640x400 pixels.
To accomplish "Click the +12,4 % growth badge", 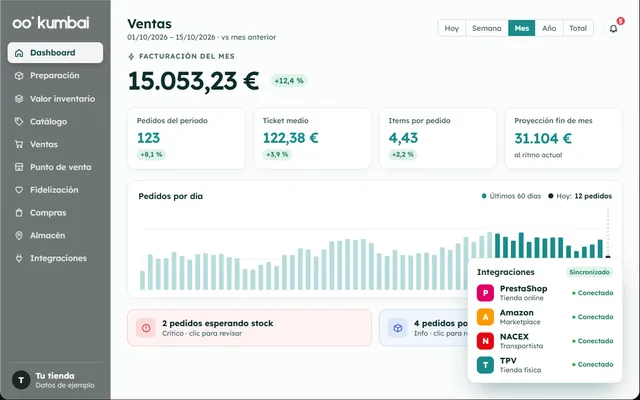I will pos(289,81).
